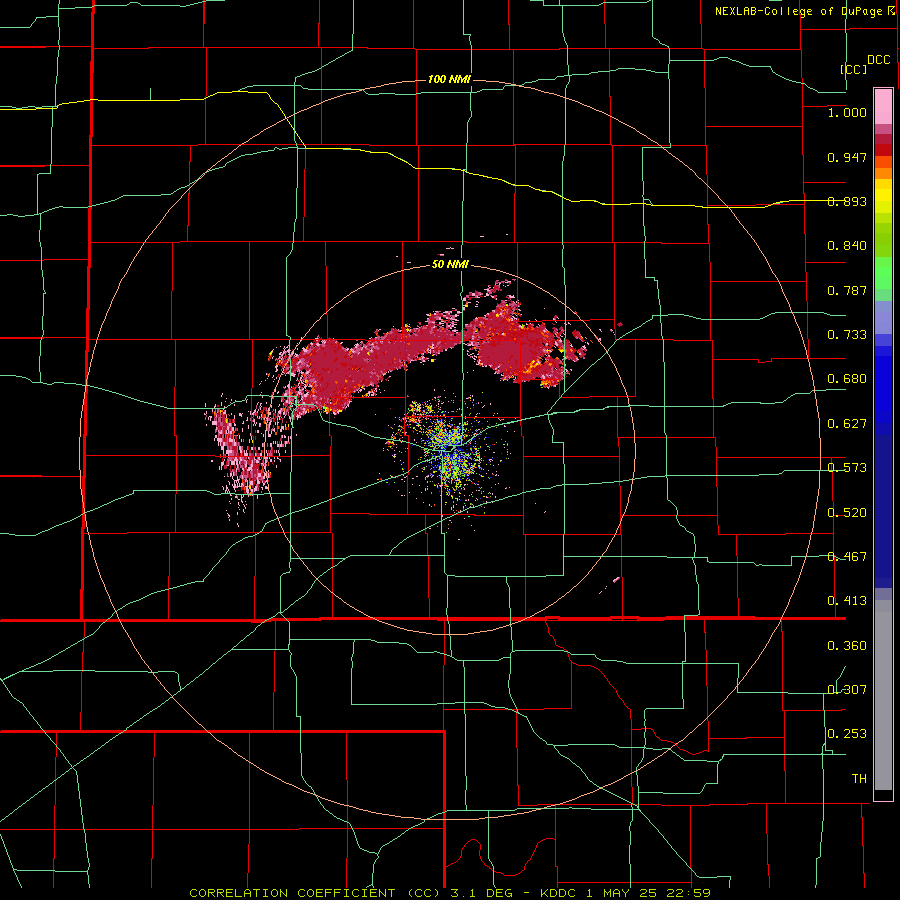Viewport: 900px width, 900px height.
Task: Click the 0.787 scale value
Action: click(847, 290)
